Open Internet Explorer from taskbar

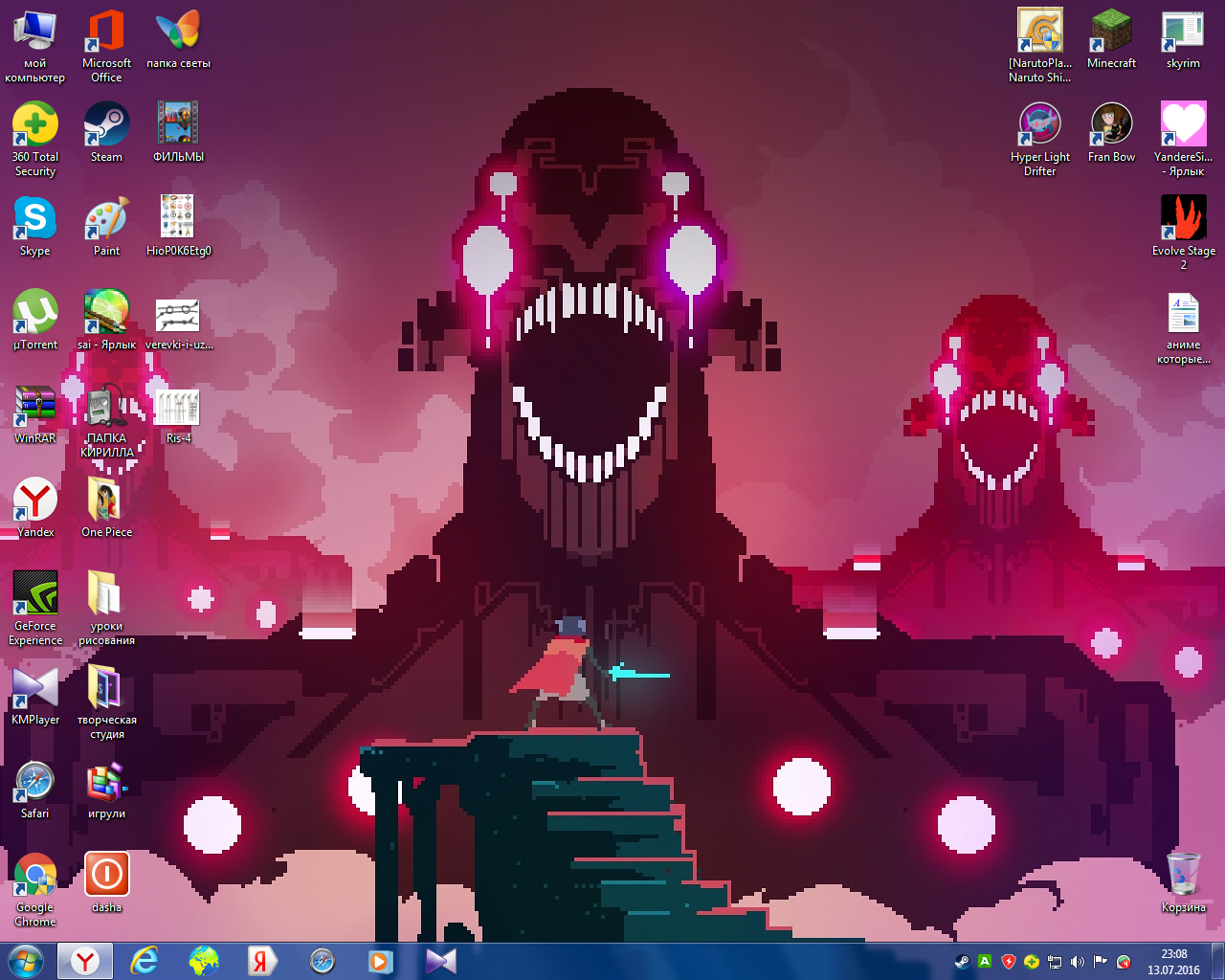point(145,961)
